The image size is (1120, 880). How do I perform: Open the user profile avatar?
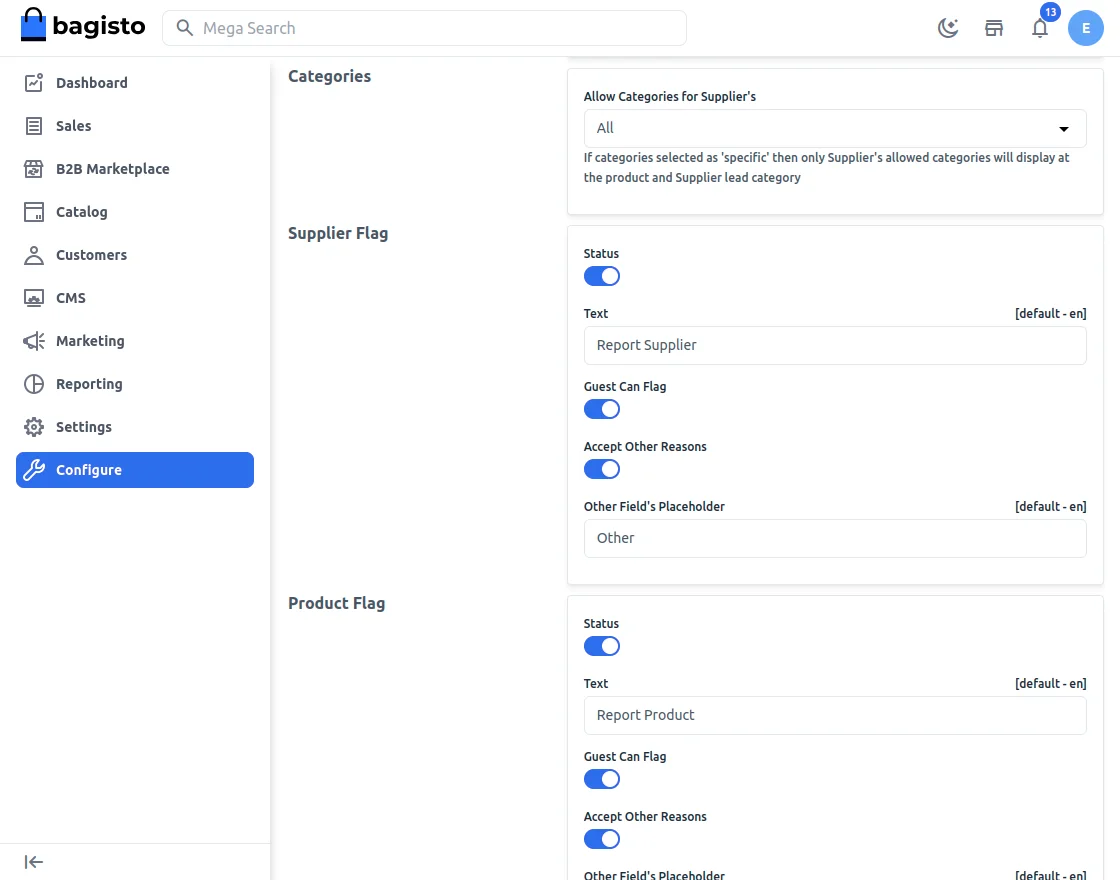click(x=1086, y=28)
